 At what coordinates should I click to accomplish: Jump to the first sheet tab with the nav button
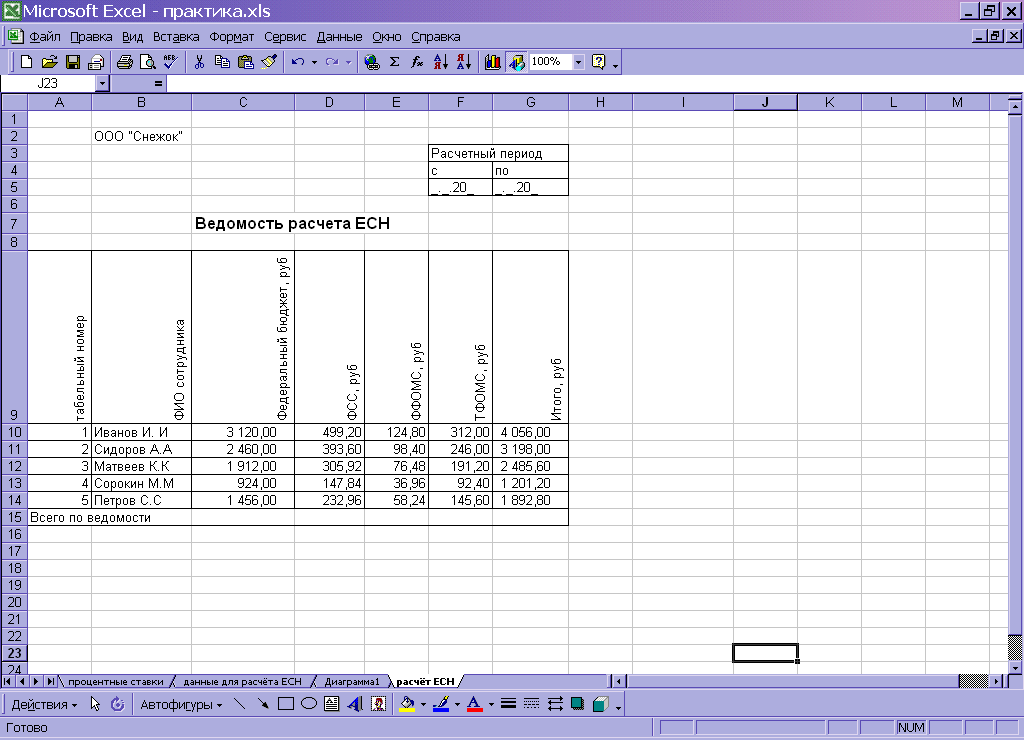pyautogui.click(x=7, y=682)
